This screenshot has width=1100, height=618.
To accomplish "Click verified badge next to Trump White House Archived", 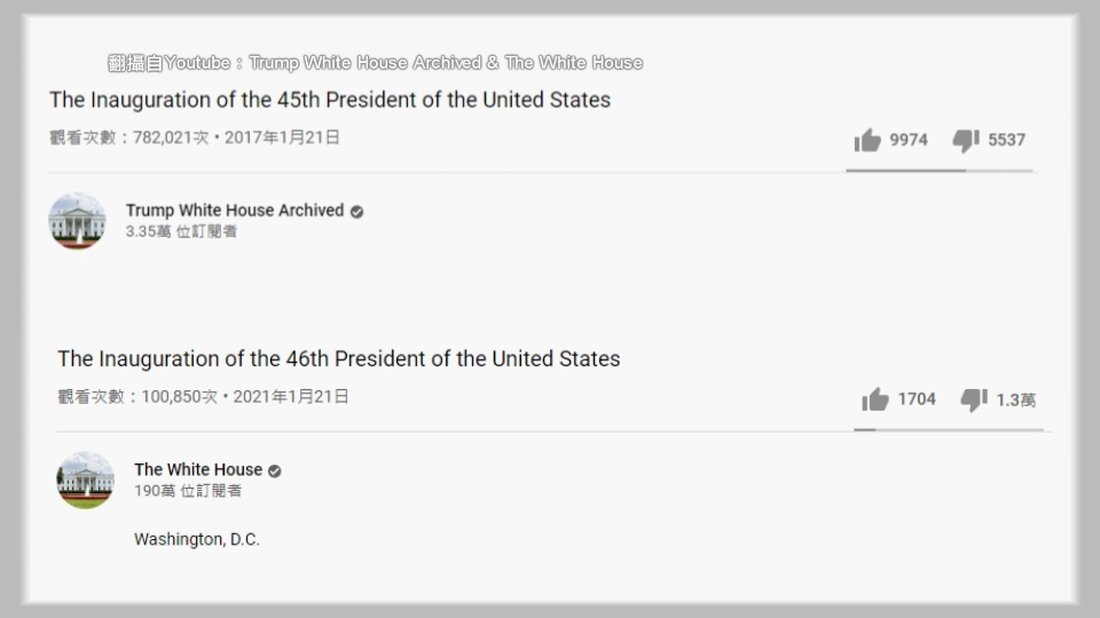I will (357, 212).
